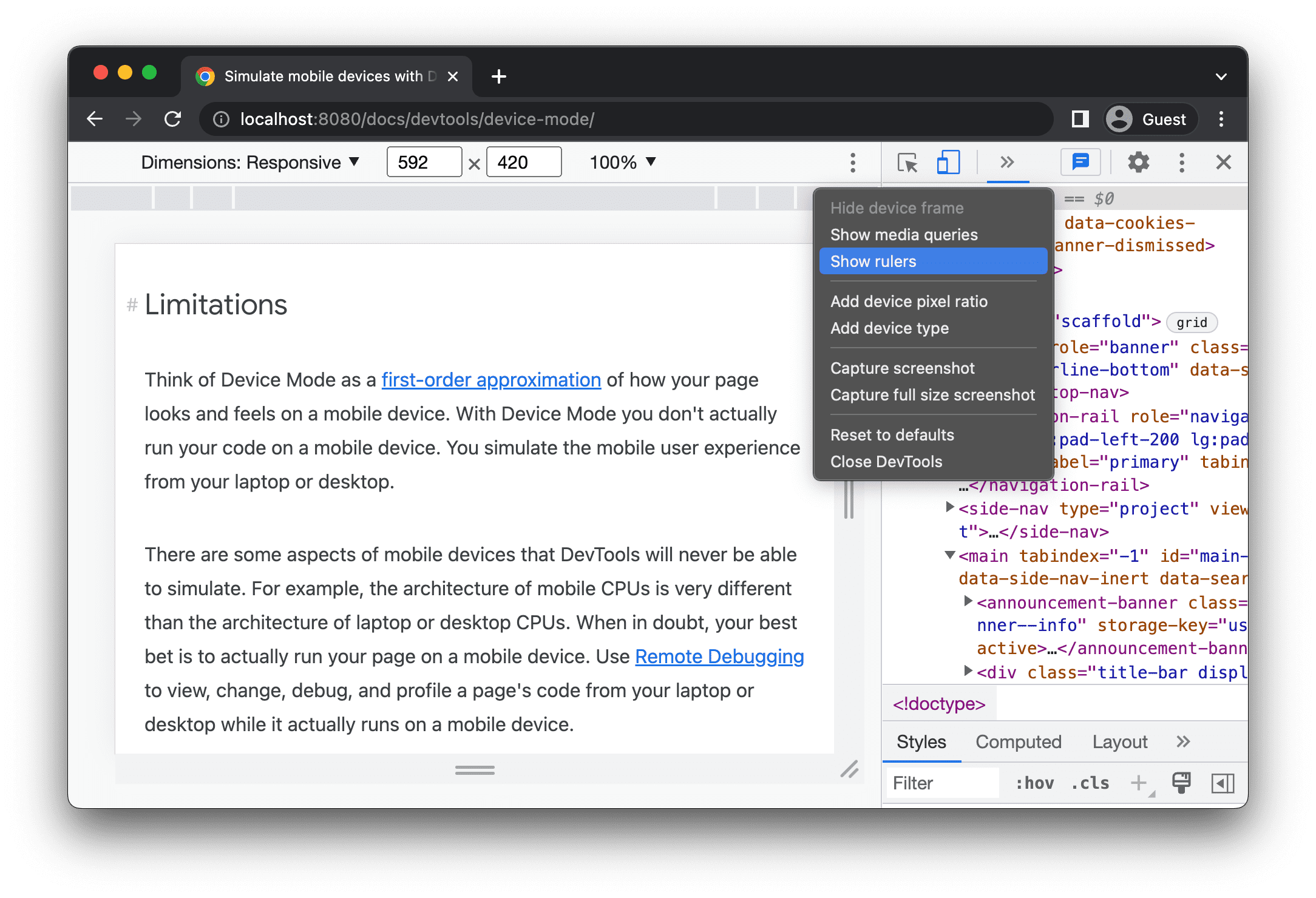
Task: Select Capture full size screenshot option
Action: click(x=930, y=396)
